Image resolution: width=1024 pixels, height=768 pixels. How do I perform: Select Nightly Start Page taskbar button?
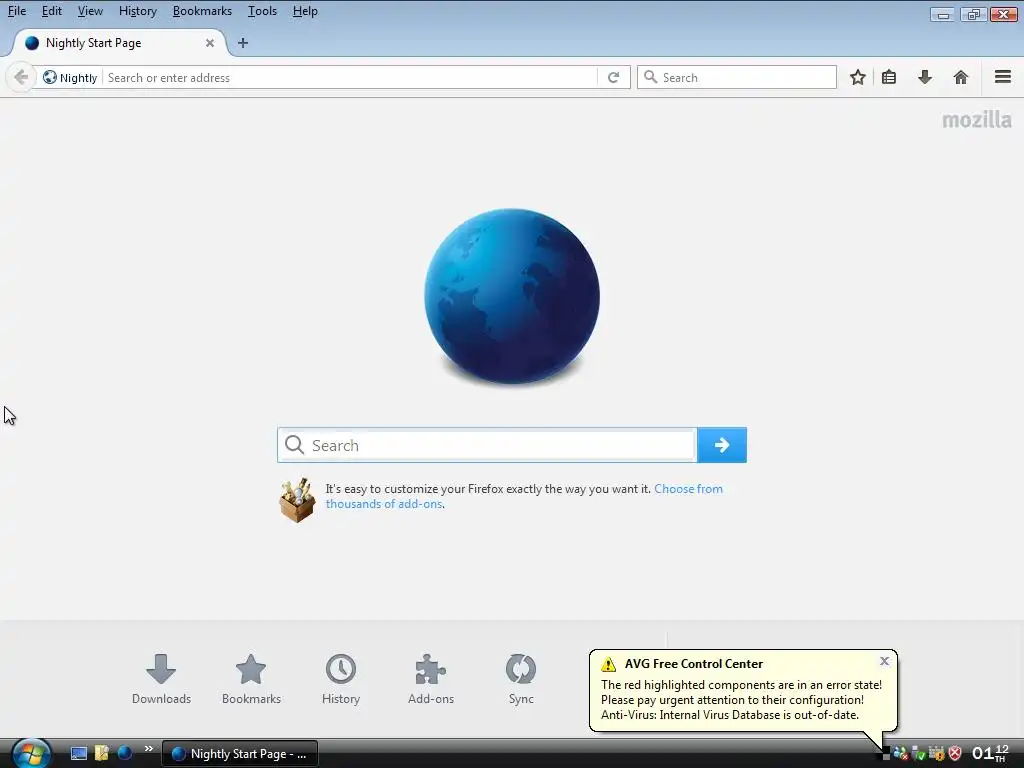pyautogui.click(x=240, y=754)
